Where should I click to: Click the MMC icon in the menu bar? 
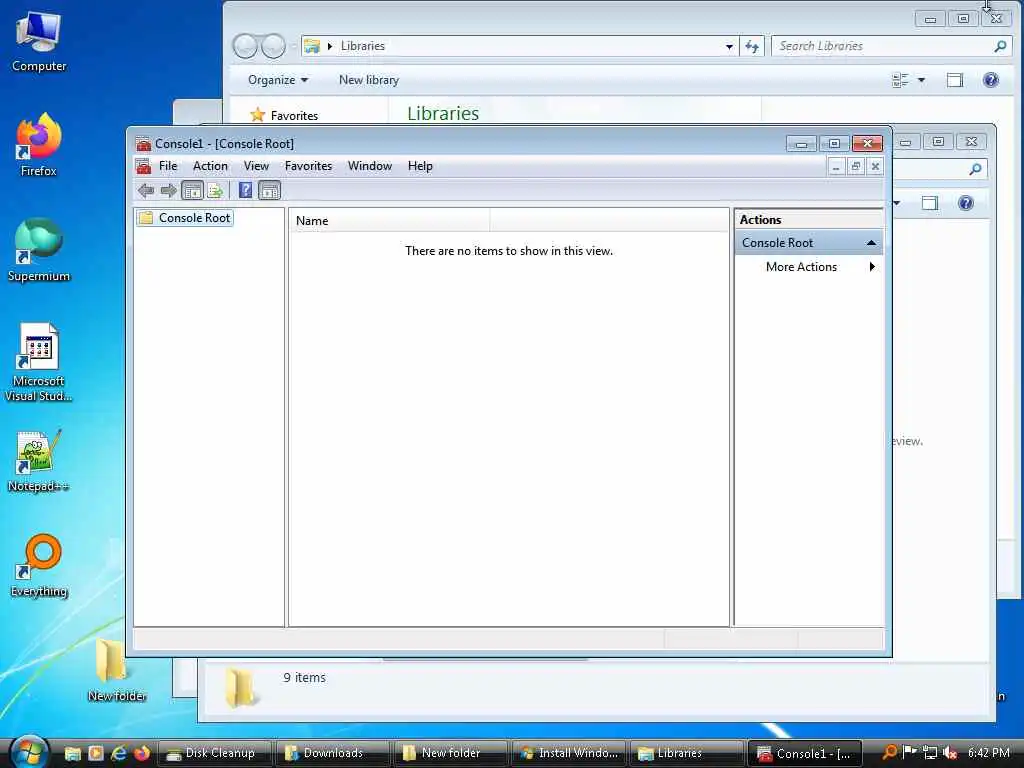(144, 167)
